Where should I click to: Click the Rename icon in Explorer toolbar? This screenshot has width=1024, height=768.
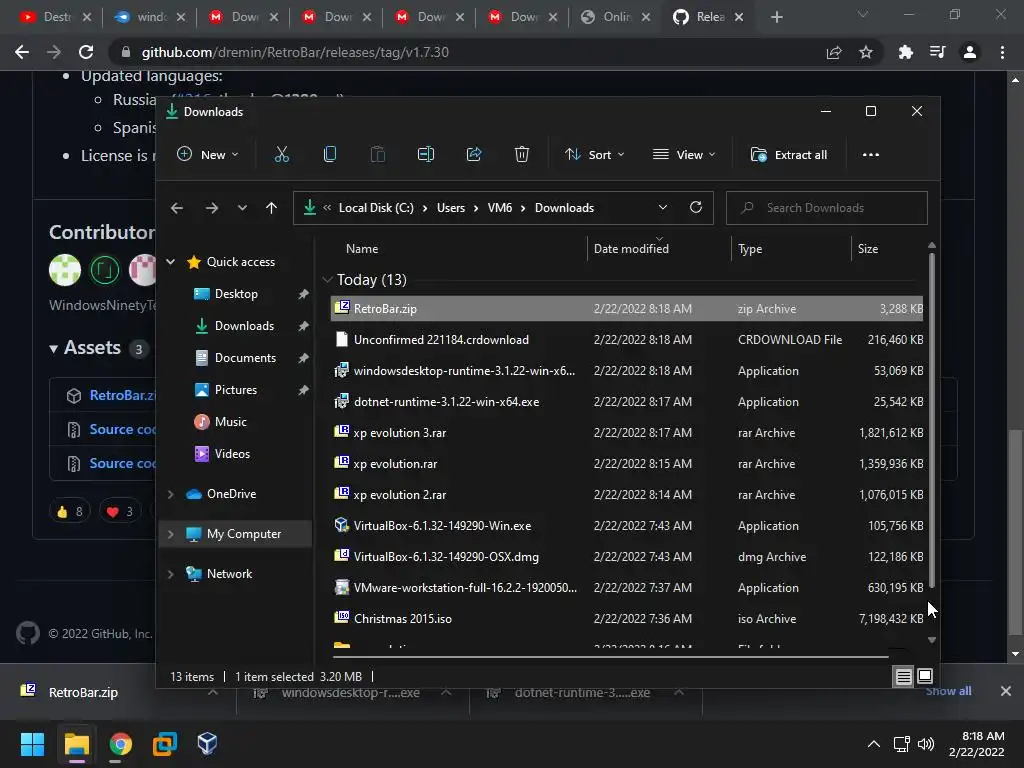tap(426, 154)
